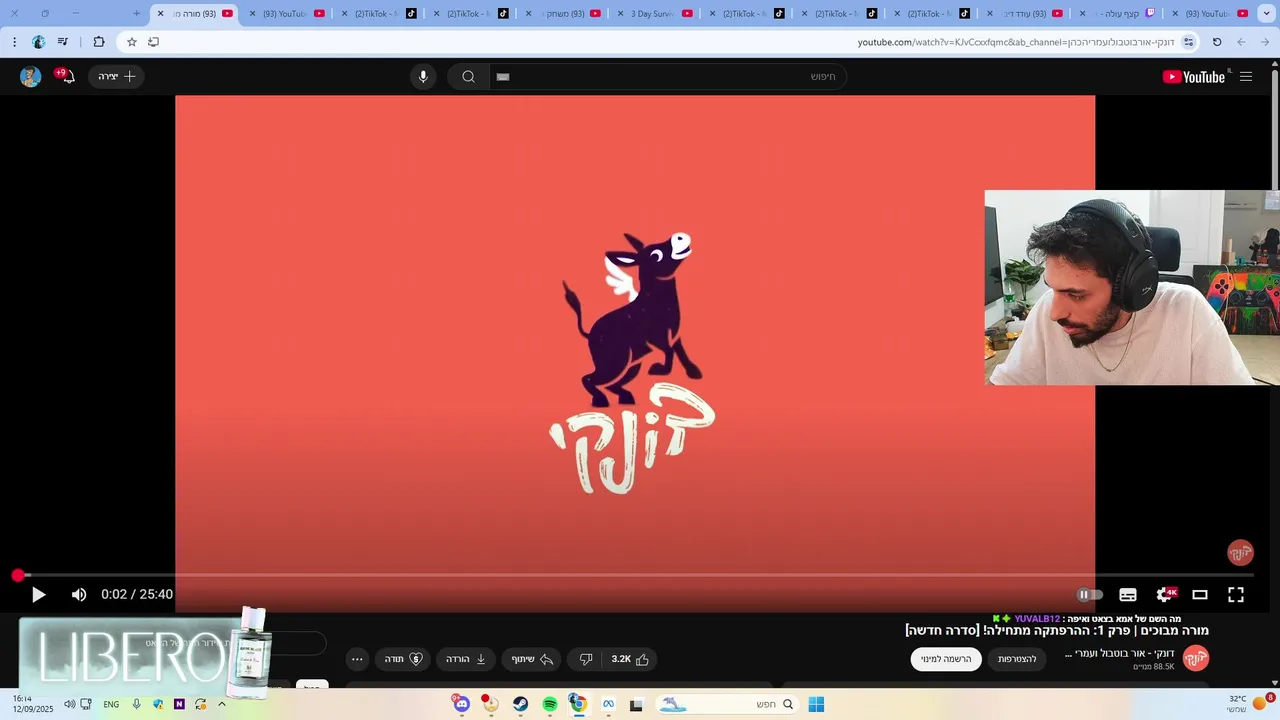
Task: Go forward with the browser forward arrow
Action: pos(1241,42)
